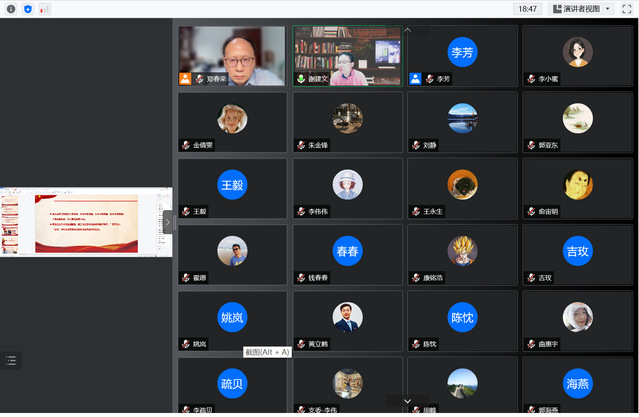The image size is (639, 417).
Task: Click the meeting timer showing 18:47
Action: [x=527, y=8]
